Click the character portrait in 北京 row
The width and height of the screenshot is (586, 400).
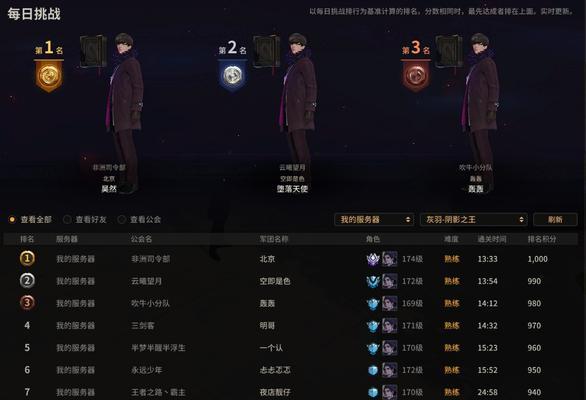[x=389, y=259]
